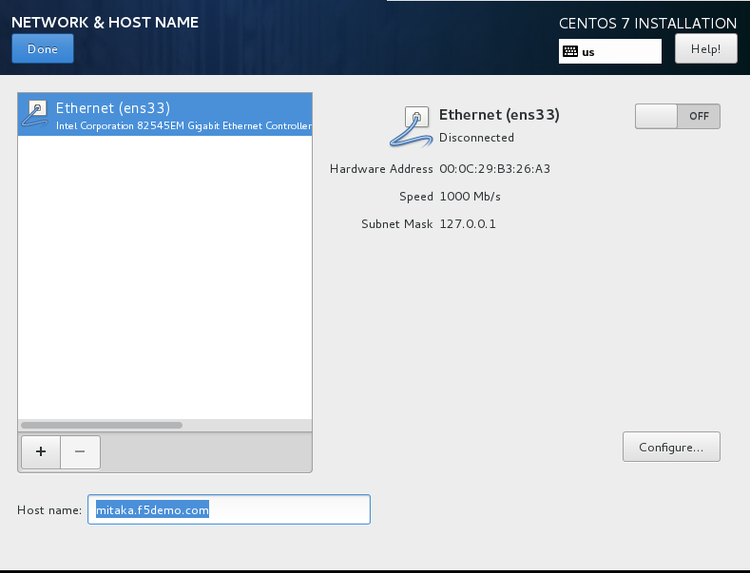
Task: Click the NETWORK & HOST NAME title
Action: tap(105, 22)
